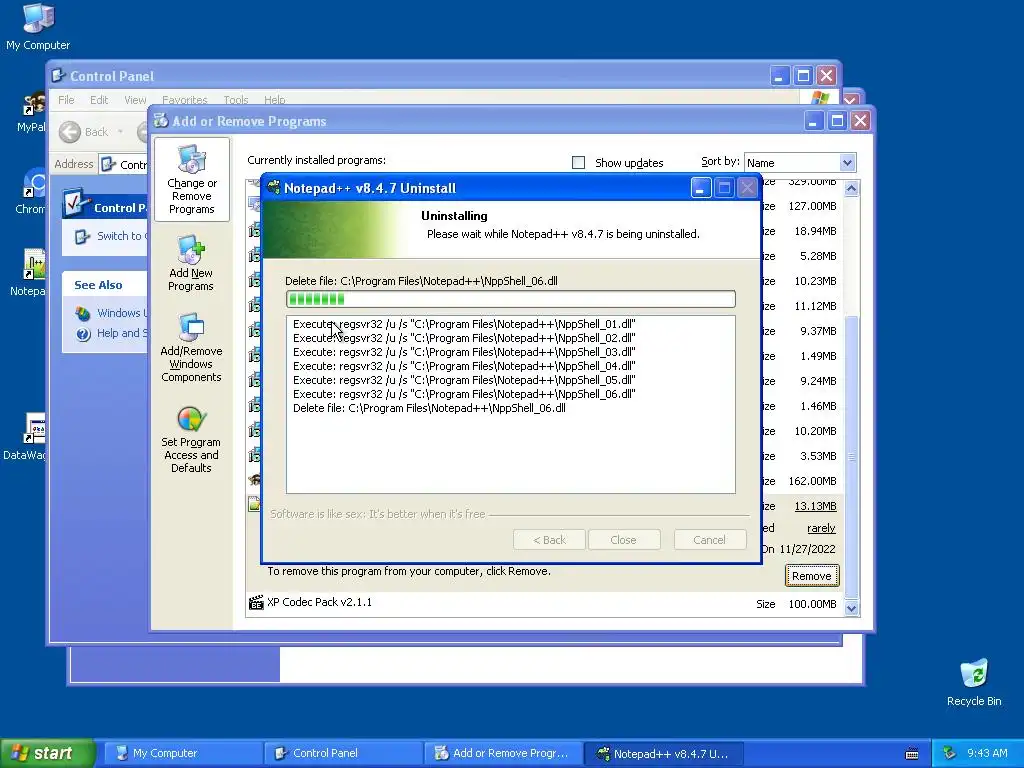Image resolution: width=1024 pixels, height=768 pixels.
Task: Toggle the Show updates checkbox
Action: click(579, 163)
